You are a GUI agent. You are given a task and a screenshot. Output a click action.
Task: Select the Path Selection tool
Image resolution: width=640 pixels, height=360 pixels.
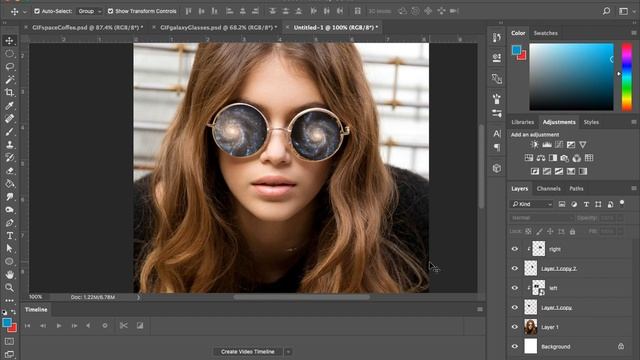pyautogui.click(x=9, y=249)
